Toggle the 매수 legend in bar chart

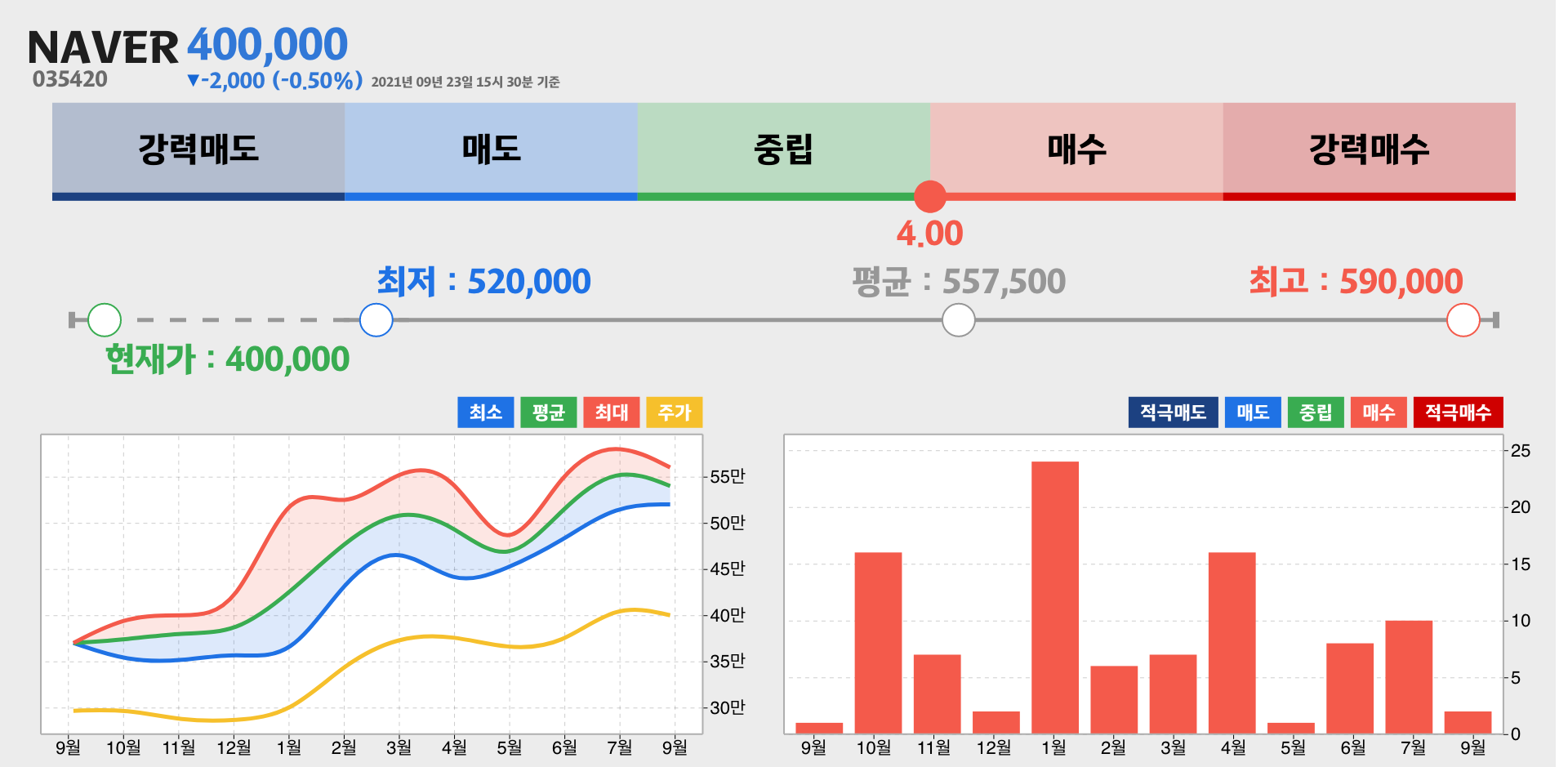(1379, 412)
